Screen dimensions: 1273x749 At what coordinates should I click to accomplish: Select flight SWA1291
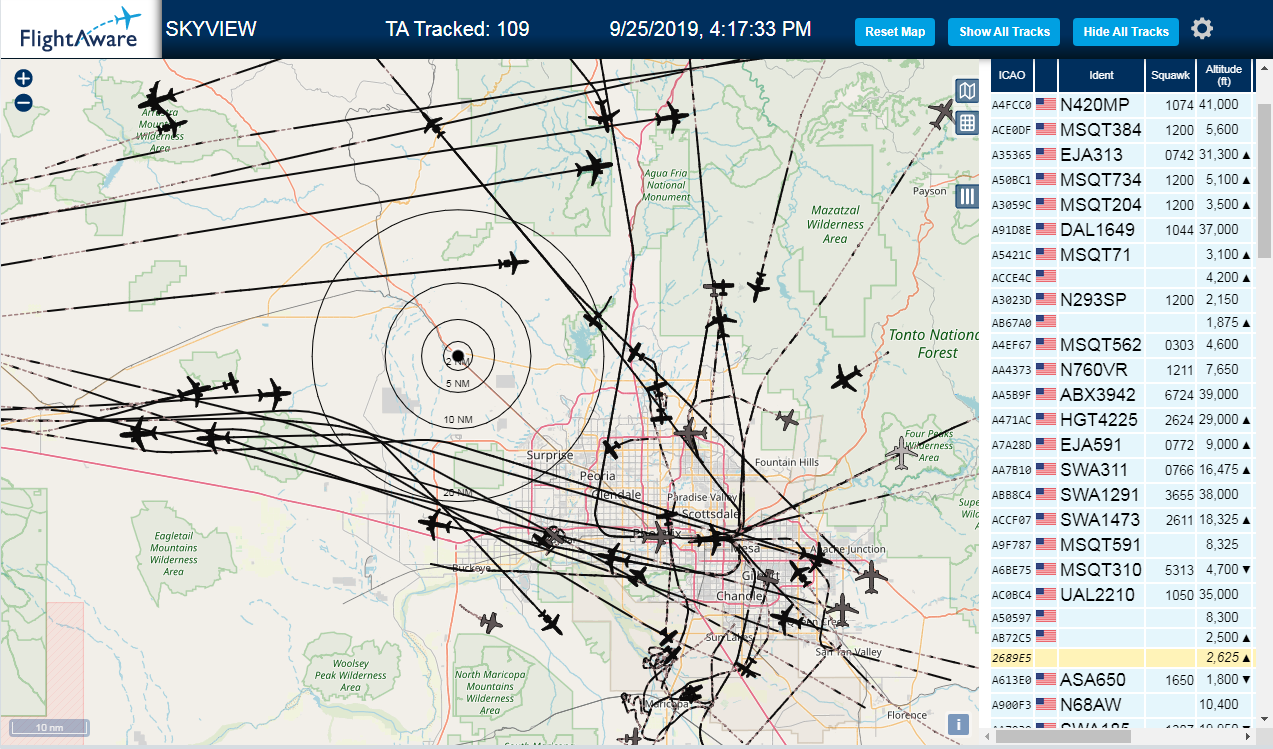tap(1120, 494)
